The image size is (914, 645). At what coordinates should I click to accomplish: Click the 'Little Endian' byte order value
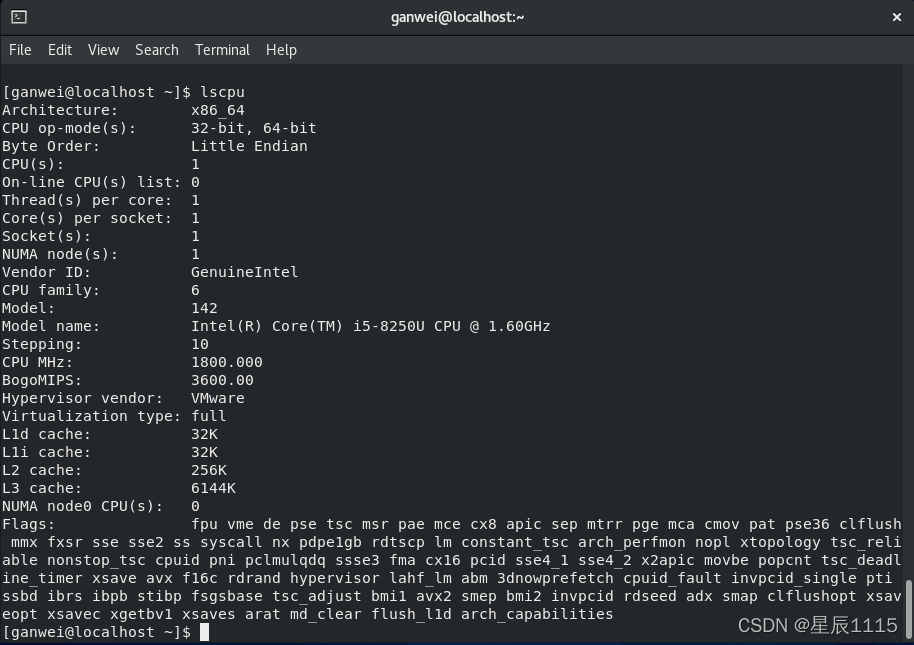coord(249,146)
